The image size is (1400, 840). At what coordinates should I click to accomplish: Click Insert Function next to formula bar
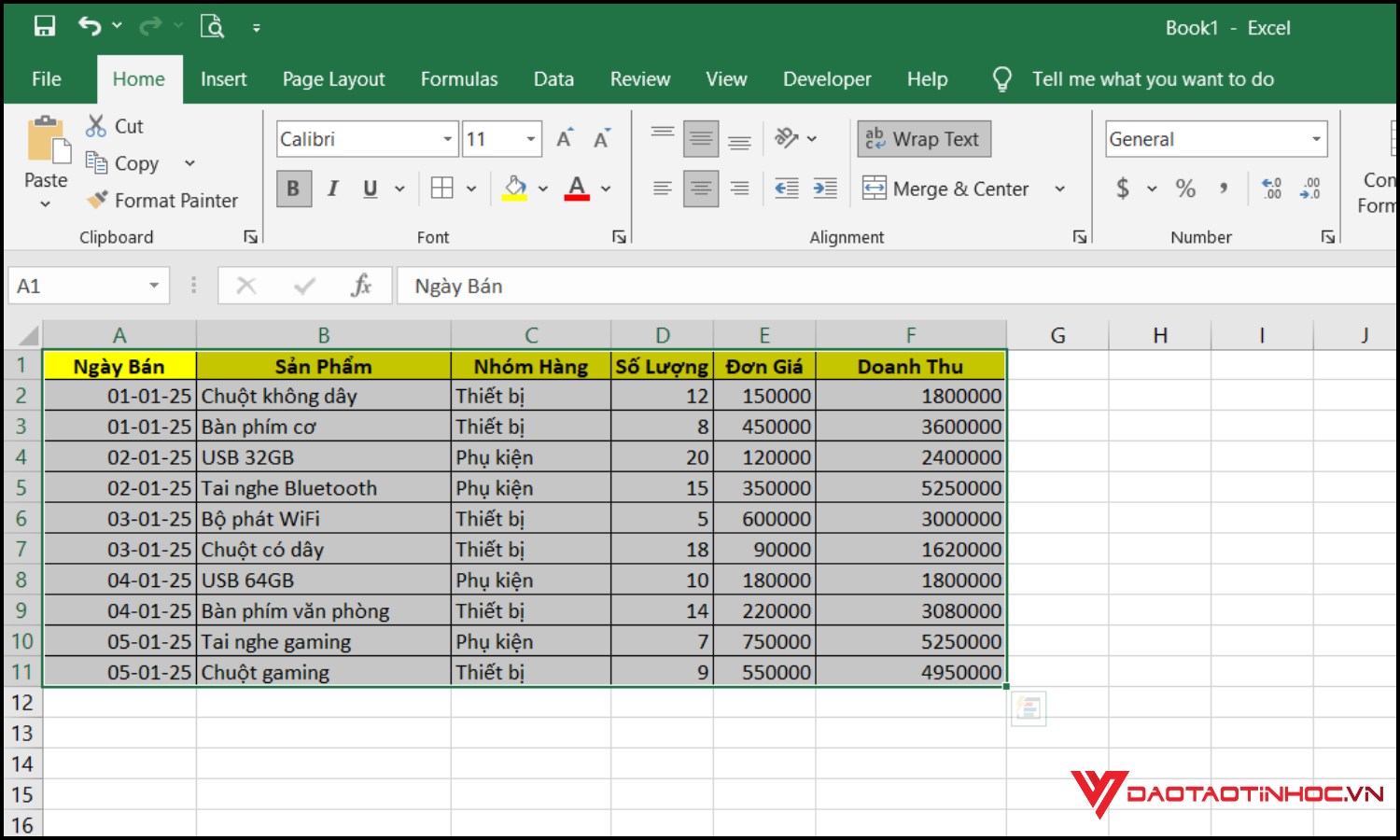[362, 286]
